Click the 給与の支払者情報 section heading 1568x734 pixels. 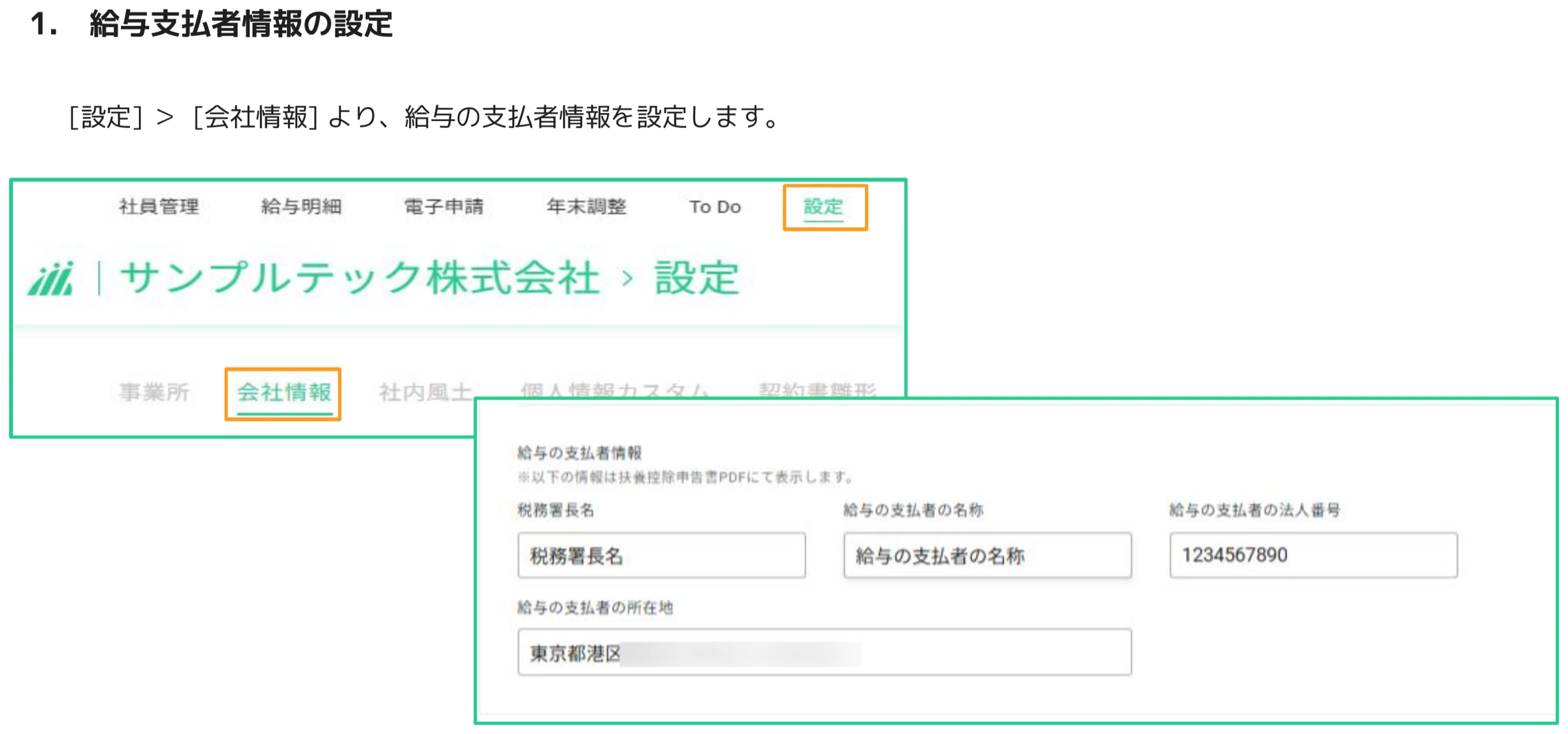pyautogui.click(x=580, y=452)
